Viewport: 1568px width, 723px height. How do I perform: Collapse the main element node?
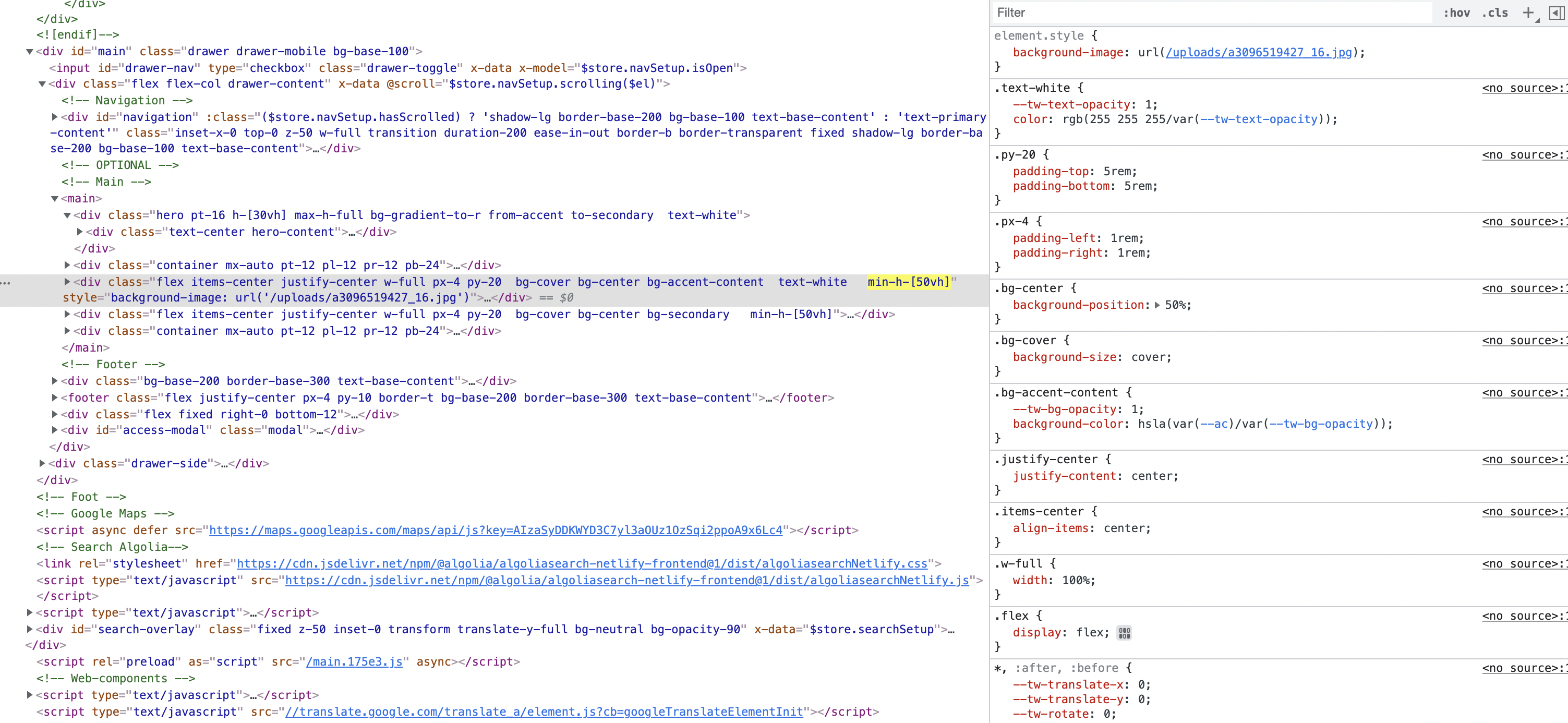click(55, 198)
